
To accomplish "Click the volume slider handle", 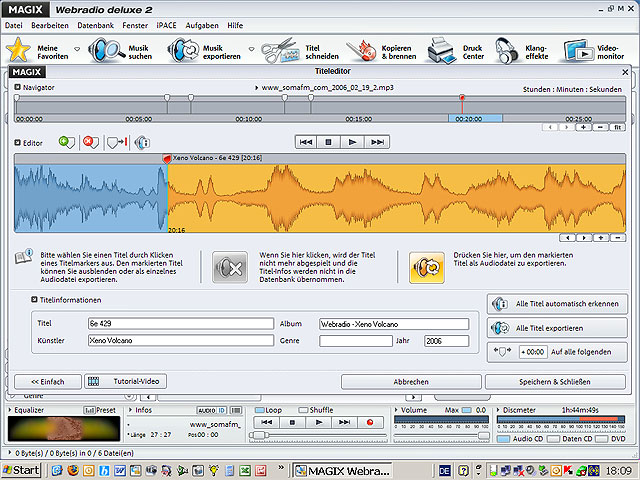I will (484, 436).
